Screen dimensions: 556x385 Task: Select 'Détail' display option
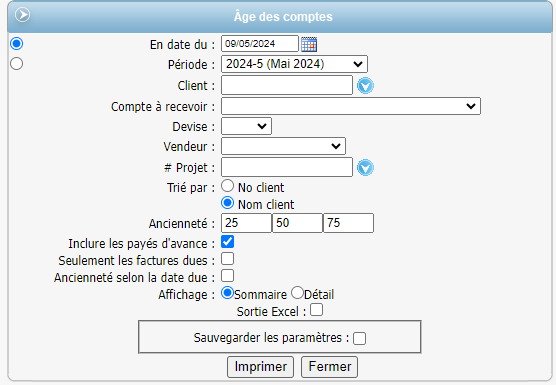pyautogui.click(x=297, y=293)
